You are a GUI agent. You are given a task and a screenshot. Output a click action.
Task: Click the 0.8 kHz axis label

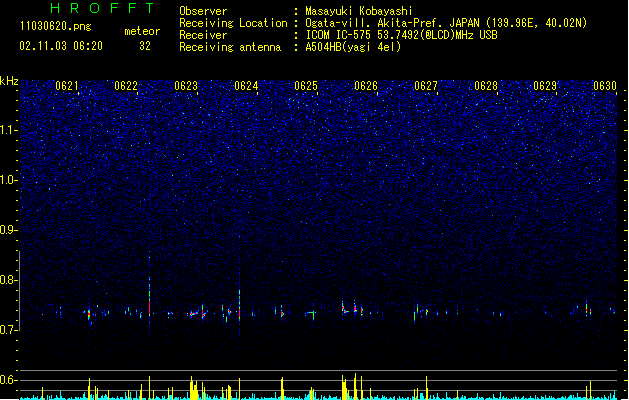9,280
